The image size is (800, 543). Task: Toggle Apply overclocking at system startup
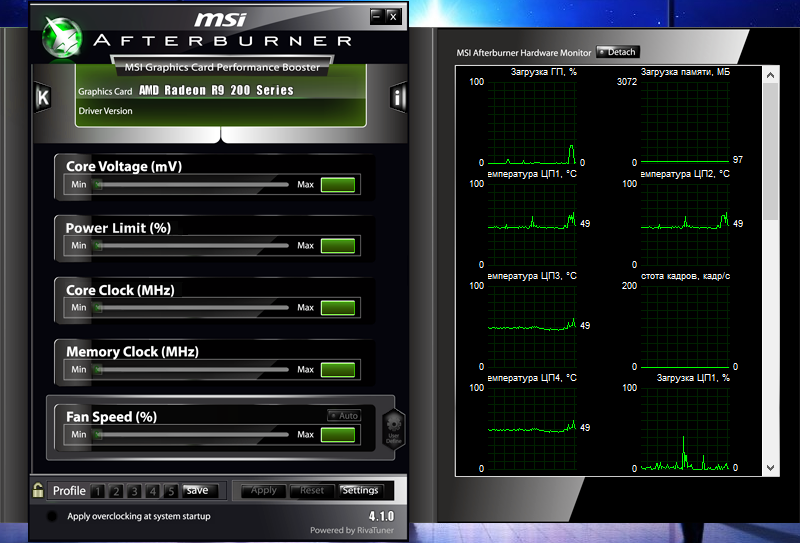pos(52,516)
